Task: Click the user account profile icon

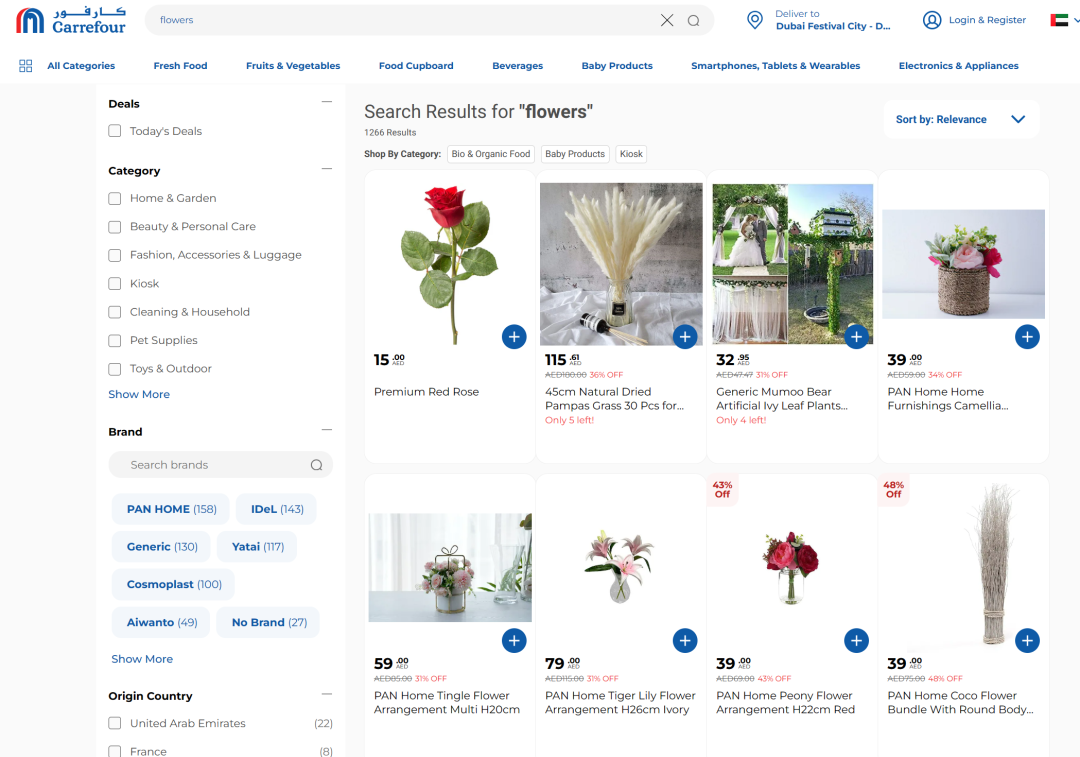Action: [932, 20]
